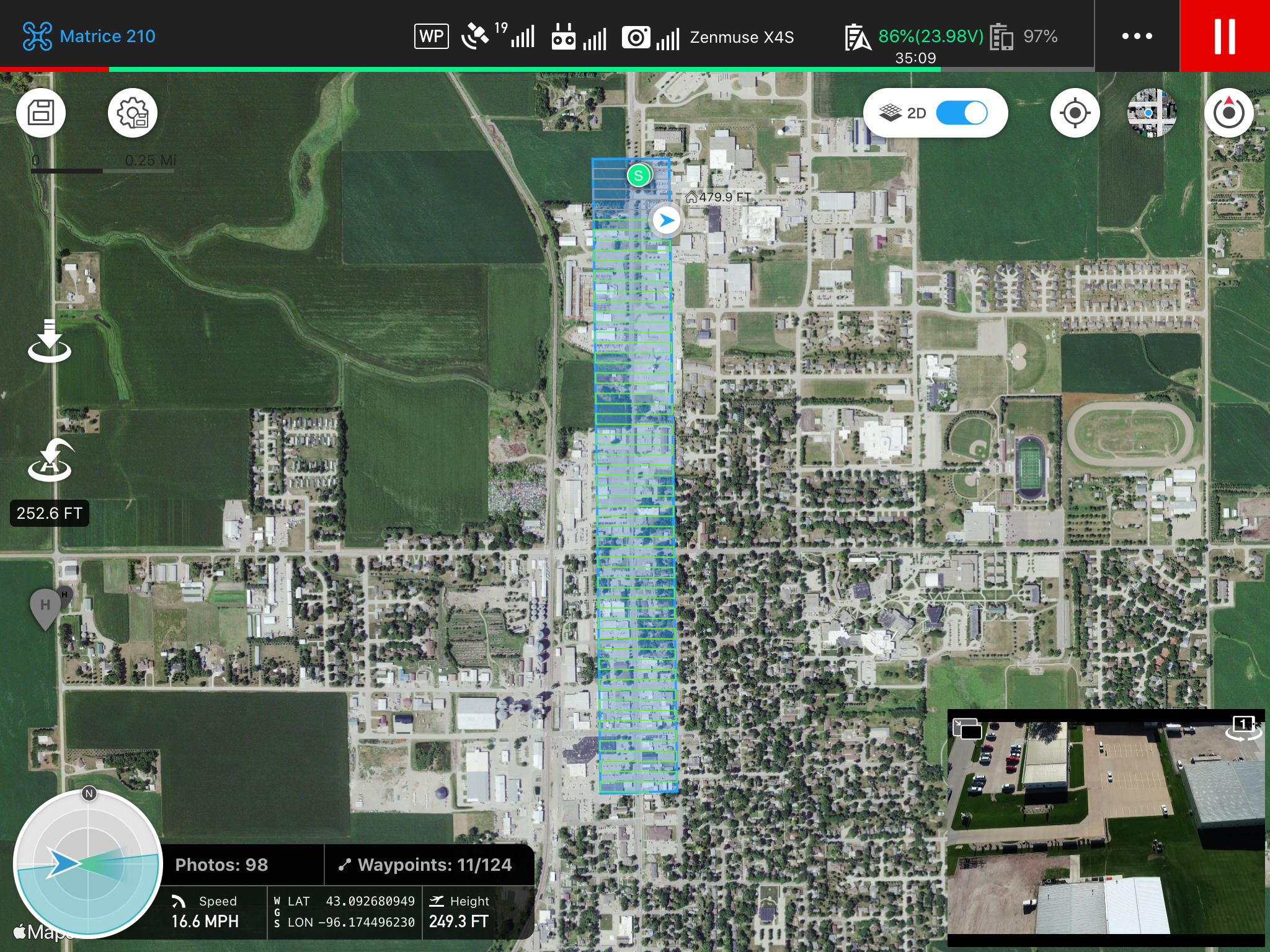Viewport: 1270px width, 952px height.
Task: Center the map with the crosshair icon
Action: click(x=1075, y=113)
